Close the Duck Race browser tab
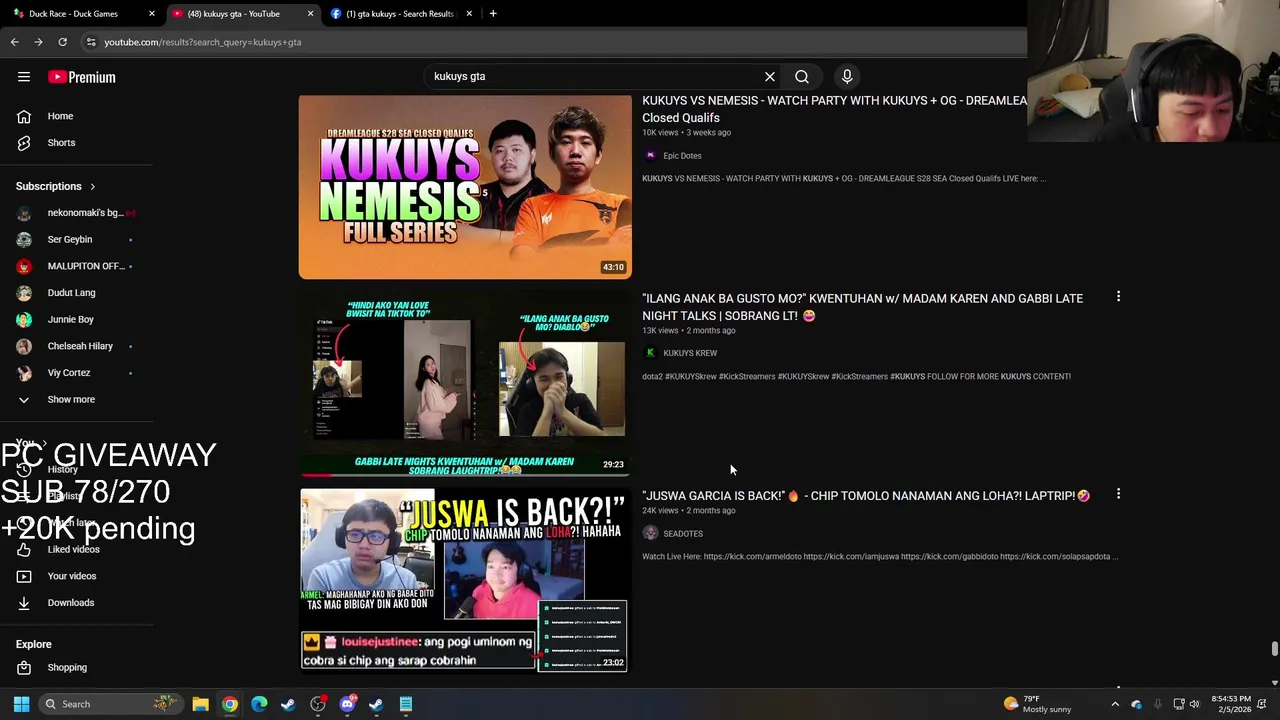Image resolution: width=1280 pixels, height=720 pixels. tap(152, 14)
